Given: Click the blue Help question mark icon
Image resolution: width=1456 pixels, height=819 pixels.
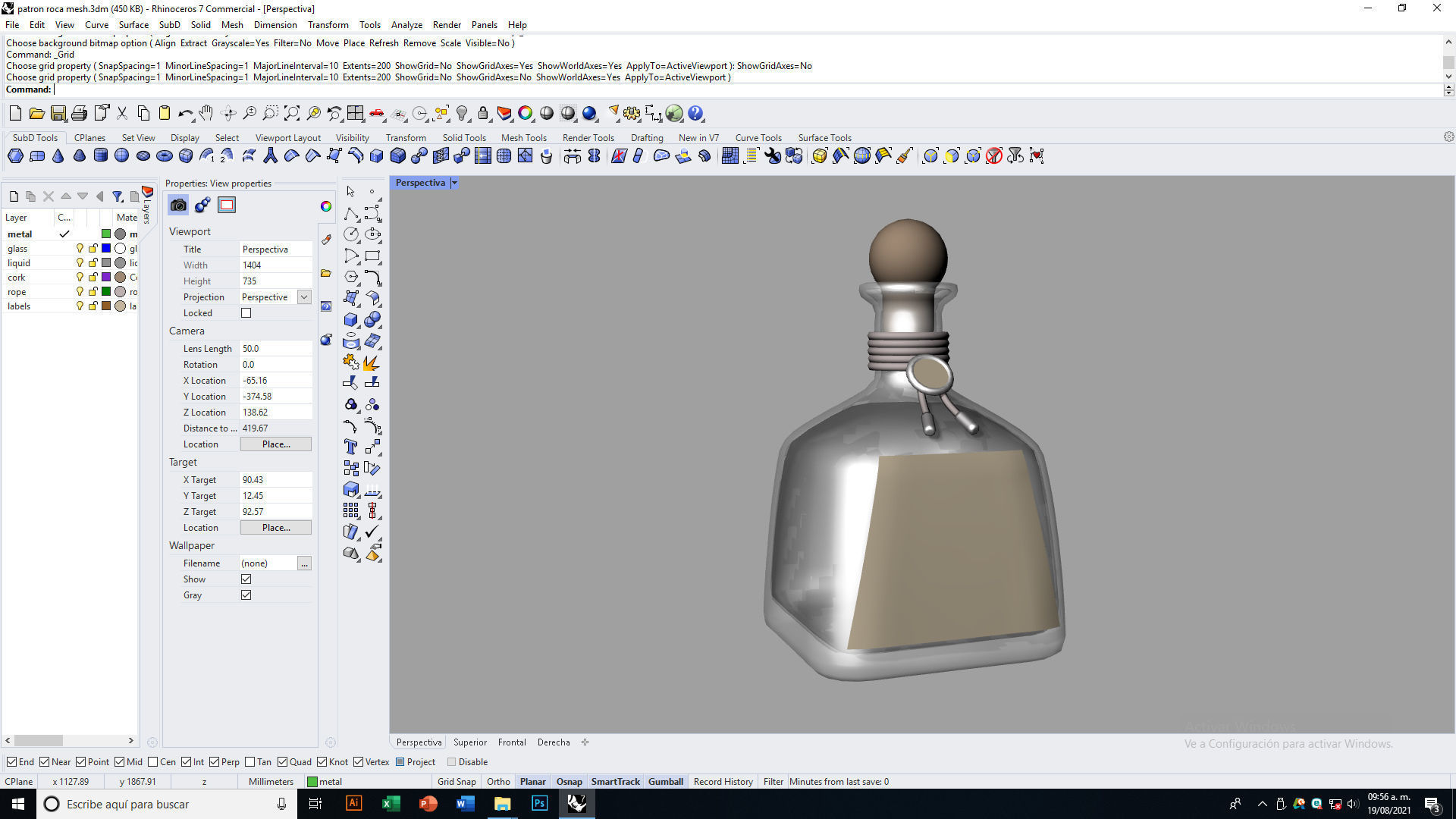Looking at the screenshot, I should [x=695, y=114].
